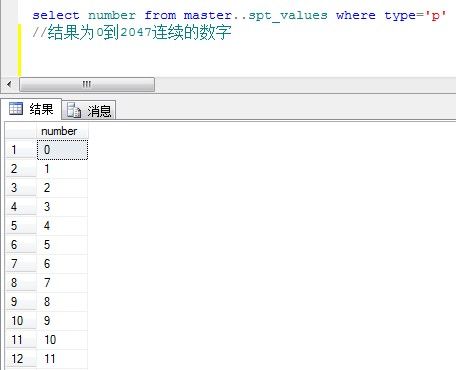Select the number cell in row header 2
Image resolution: width=456 pixels, height=370 pixels.
click(62, 169)
